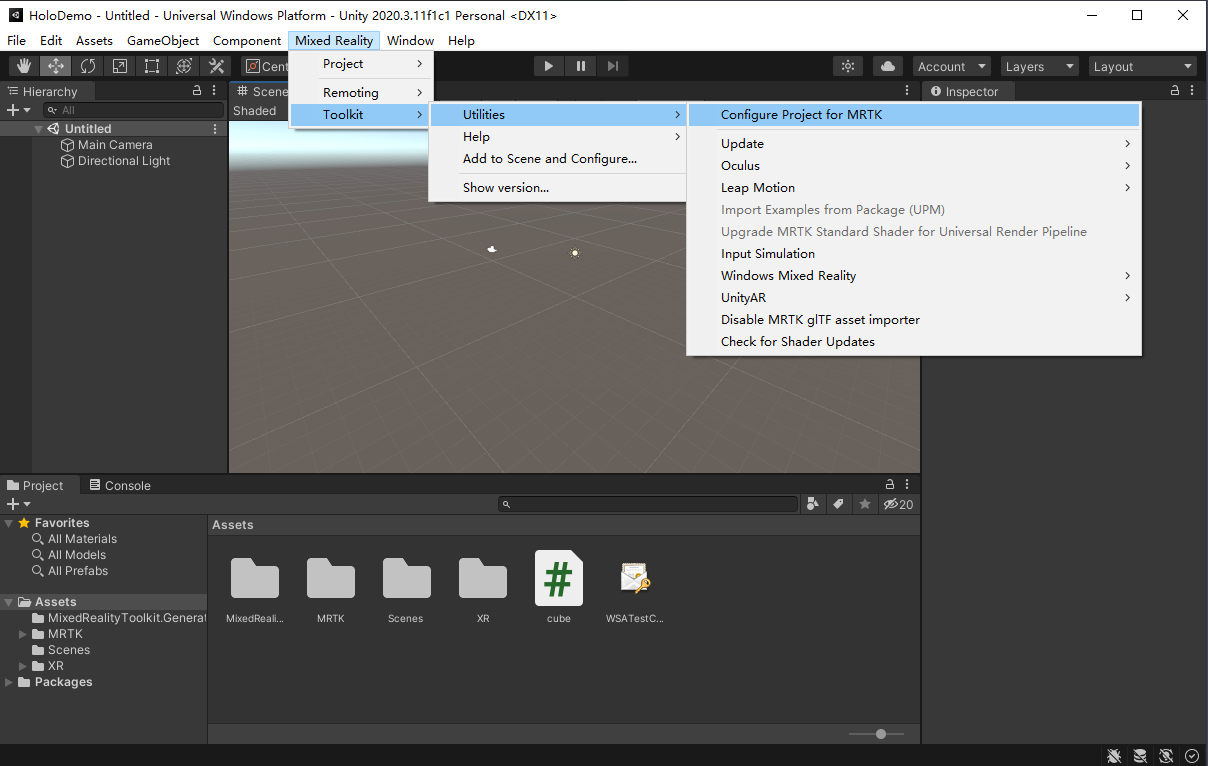This screenshot has width=1208, height=766.
Task: Select the Rect Transform tool
Action: pos(152,65)
